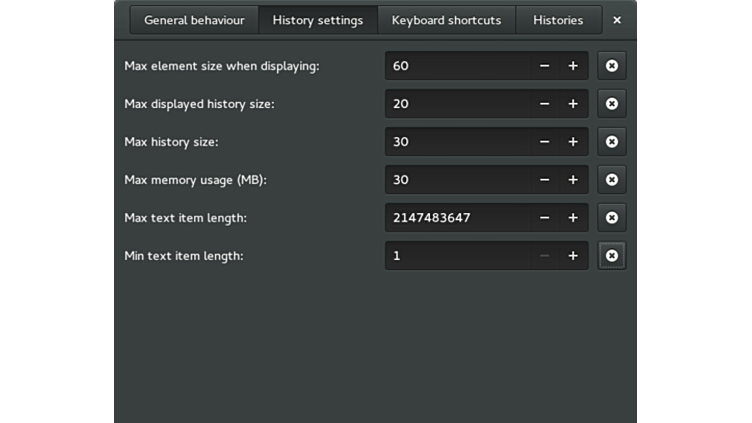The height and width of the screenshot is (423, 752).
Task: Open the Keyboard shortcuts tab
Action: coord(446,20)
